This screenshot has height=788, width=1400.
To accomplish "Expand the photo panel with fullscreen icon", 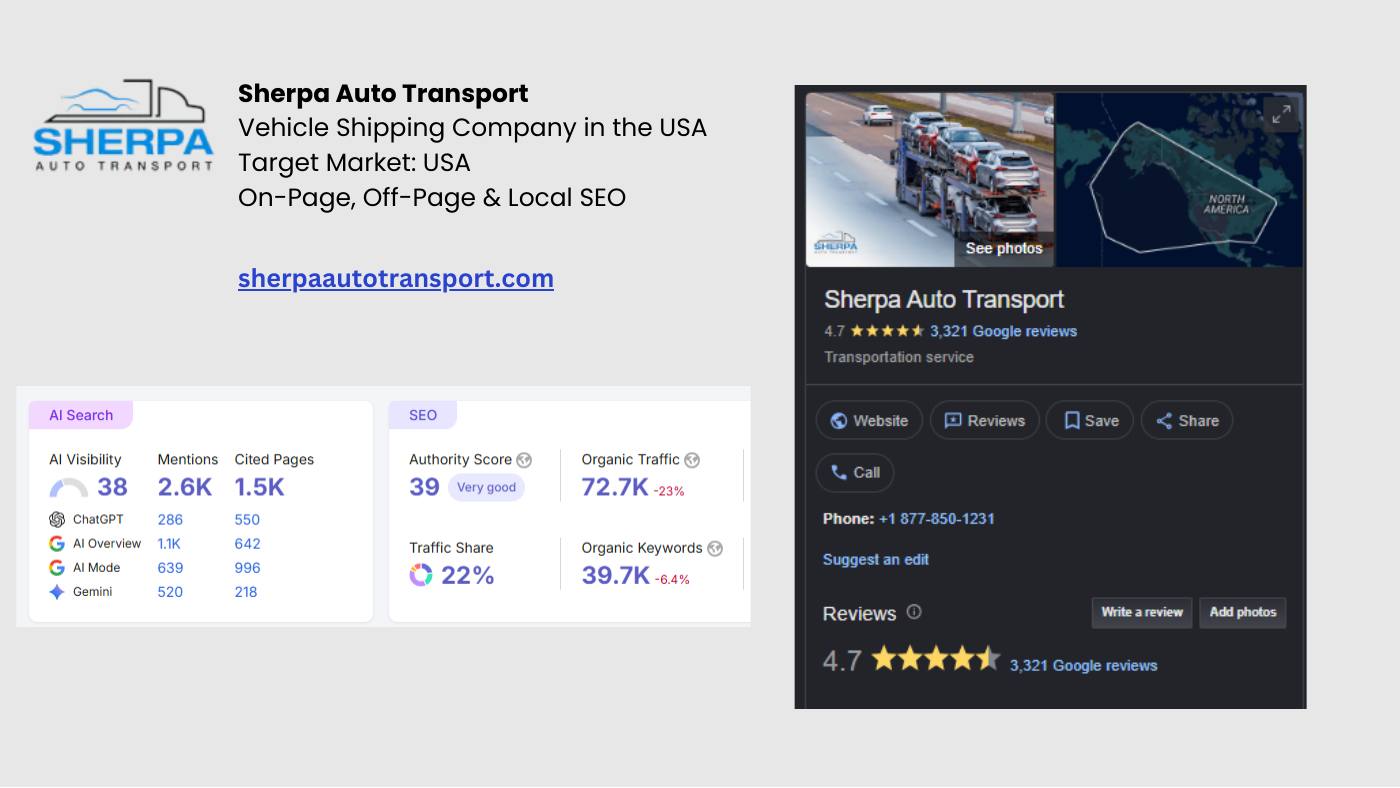I will [x=1281, y=114].
